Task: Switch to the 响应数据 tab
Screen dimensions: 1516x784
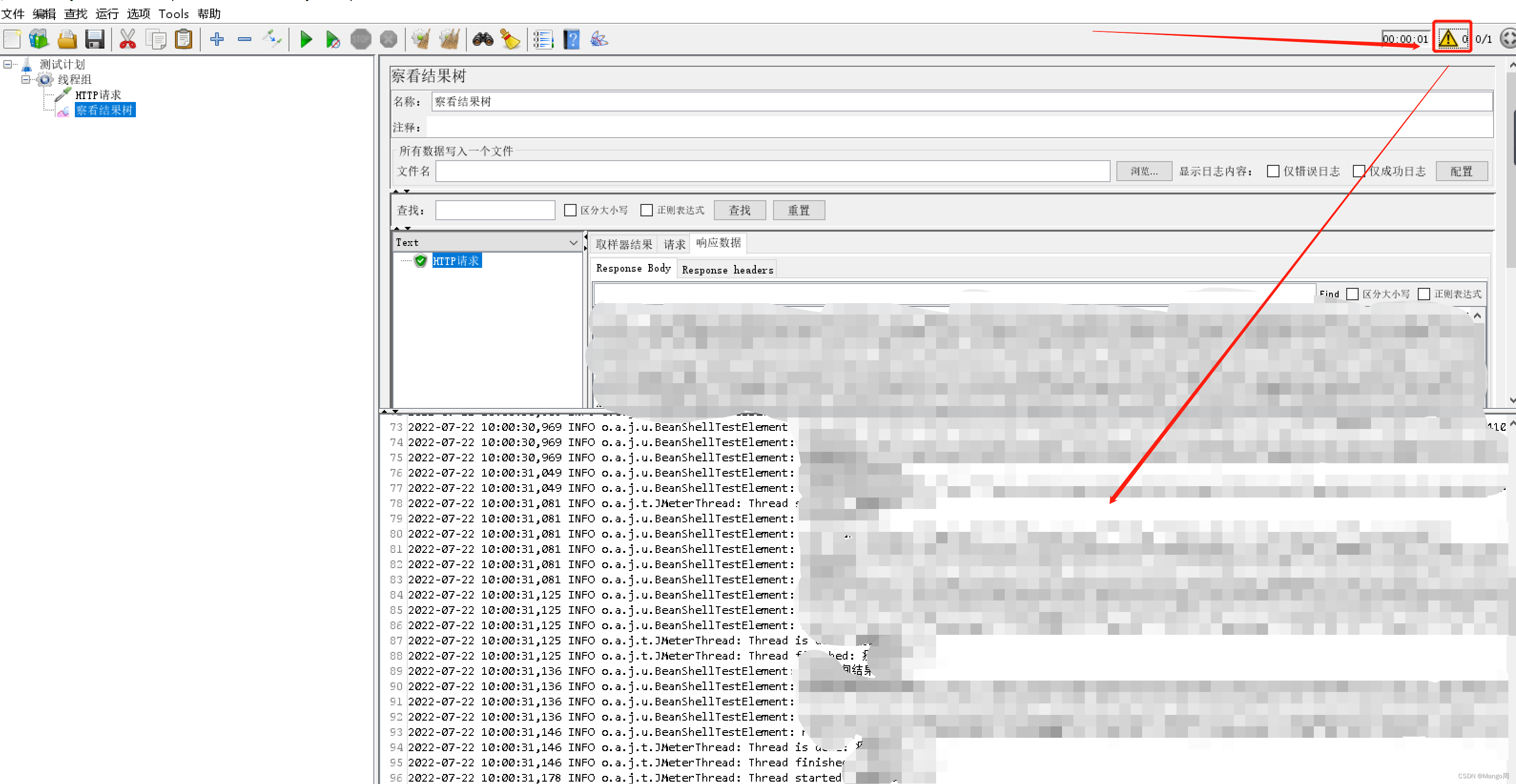Action: (x=719, y=243)
